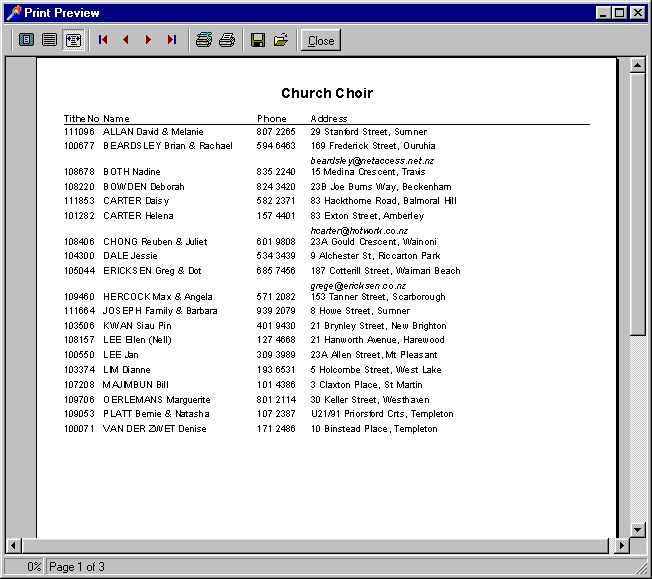Maximize the Print Preview window
This screenshot has height=579, width=652.
(x=620, y=13)
